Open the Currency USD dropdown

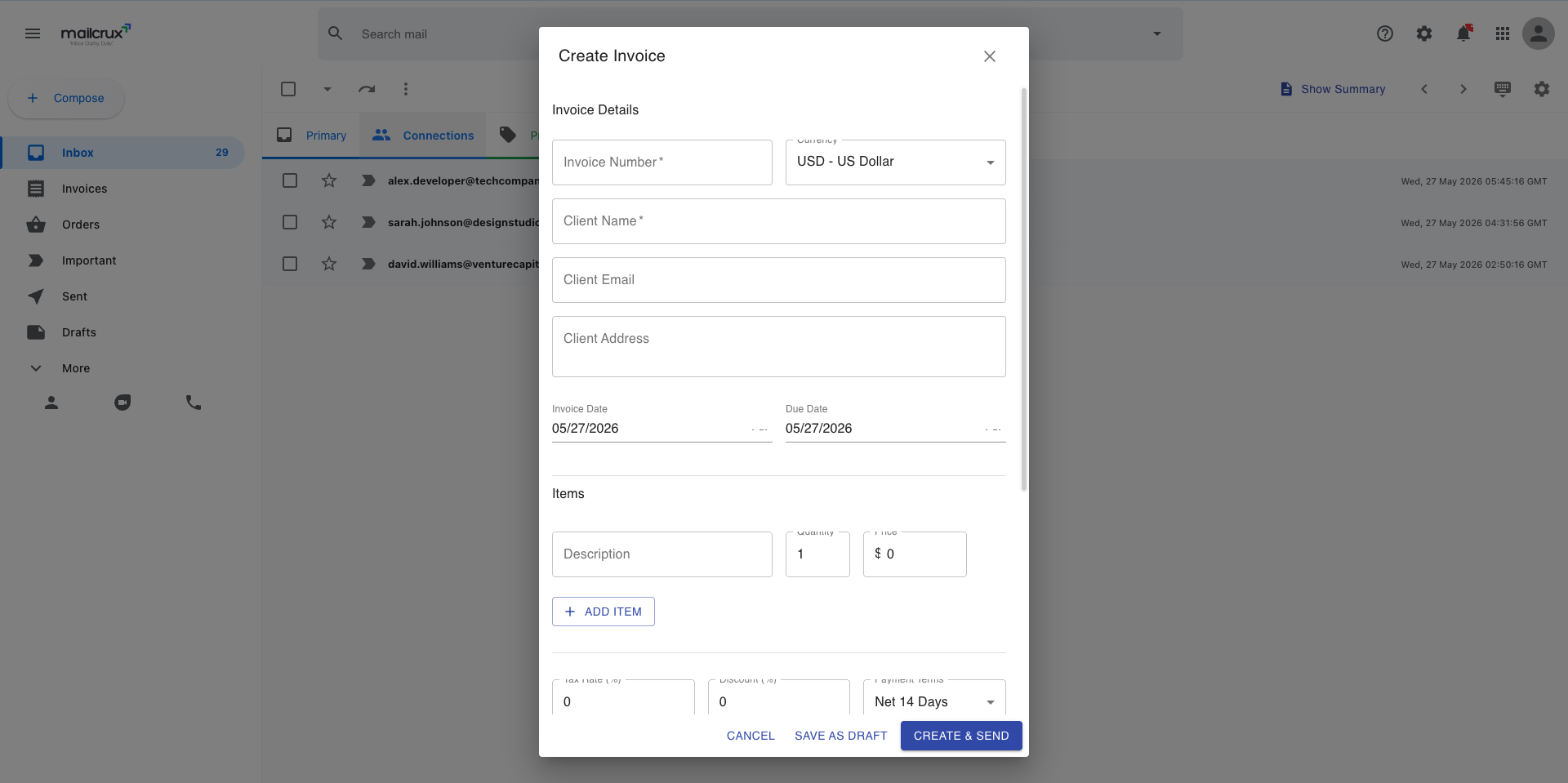coord(896,162)
